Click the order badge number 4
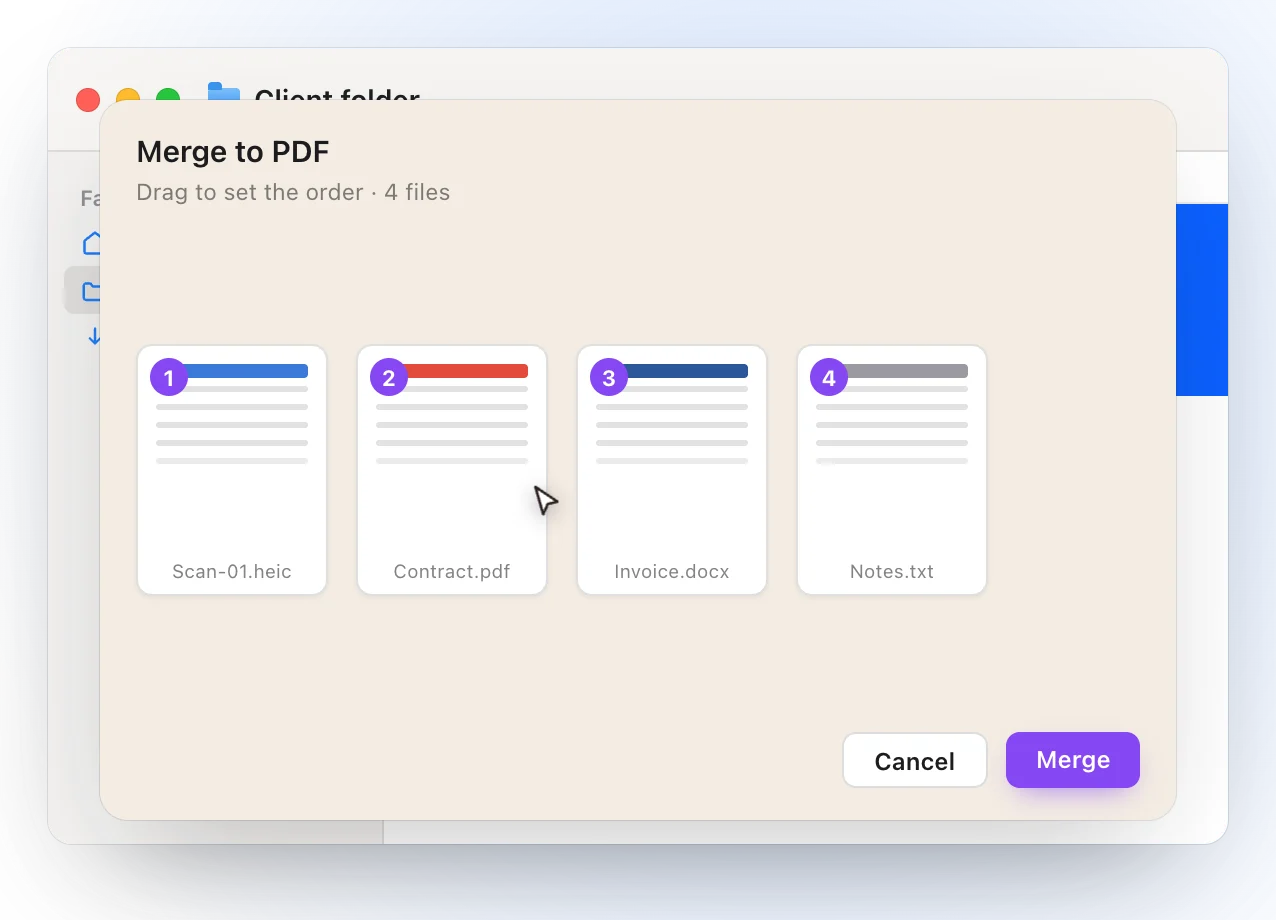 coord(829,377)
